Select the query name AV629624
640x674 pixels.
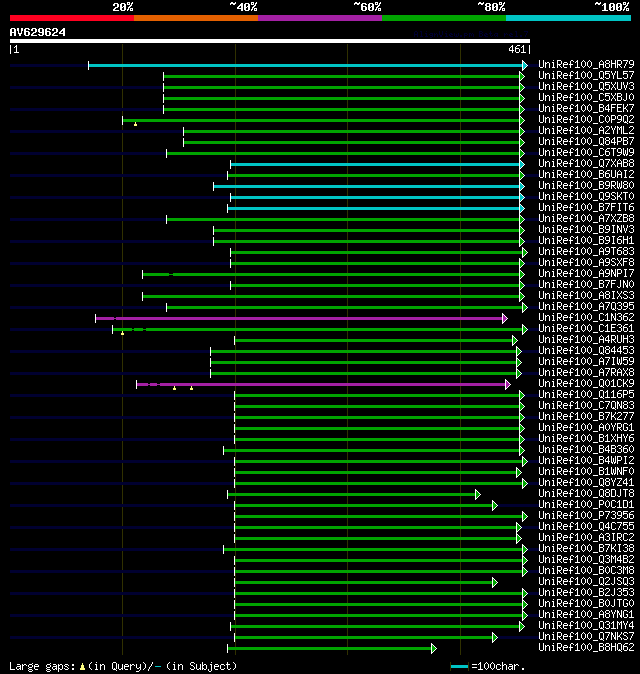click(x=38, y=32)
